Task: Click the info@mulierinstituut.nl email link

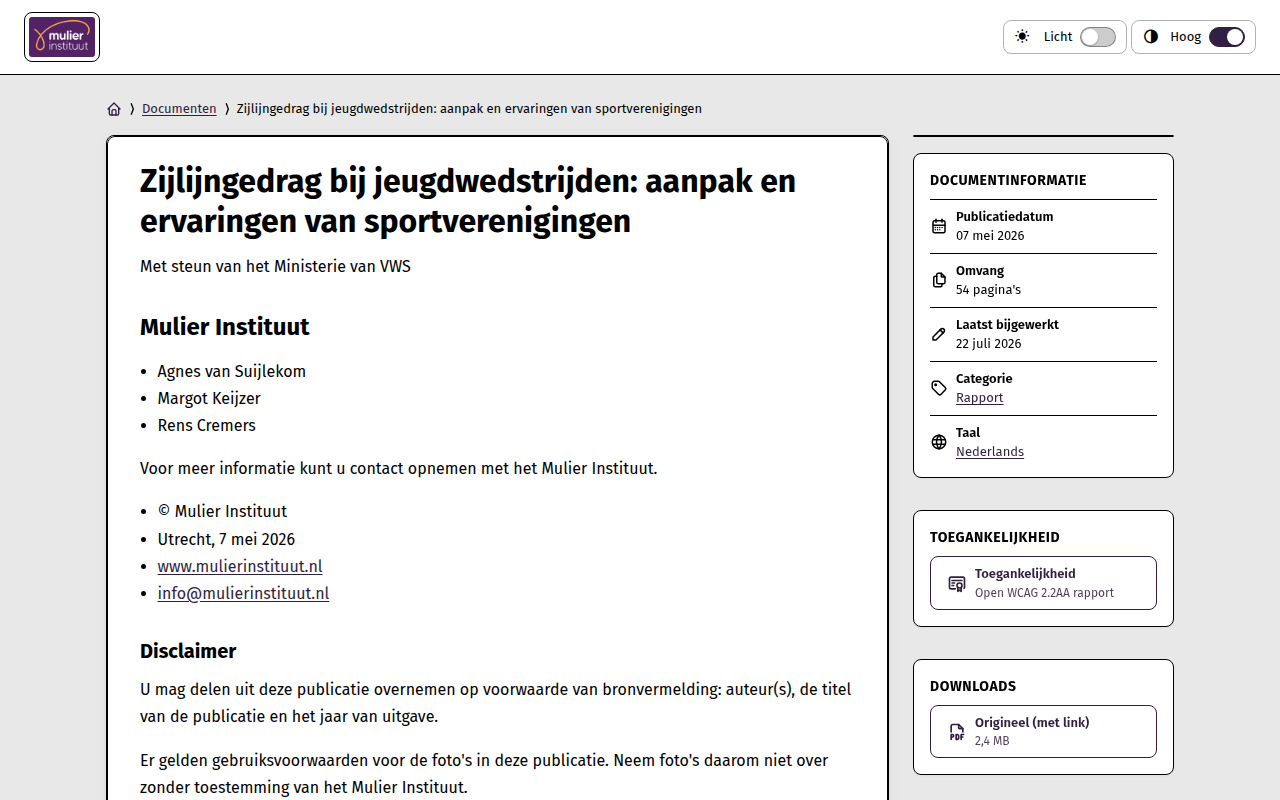Action: (243, 593)
